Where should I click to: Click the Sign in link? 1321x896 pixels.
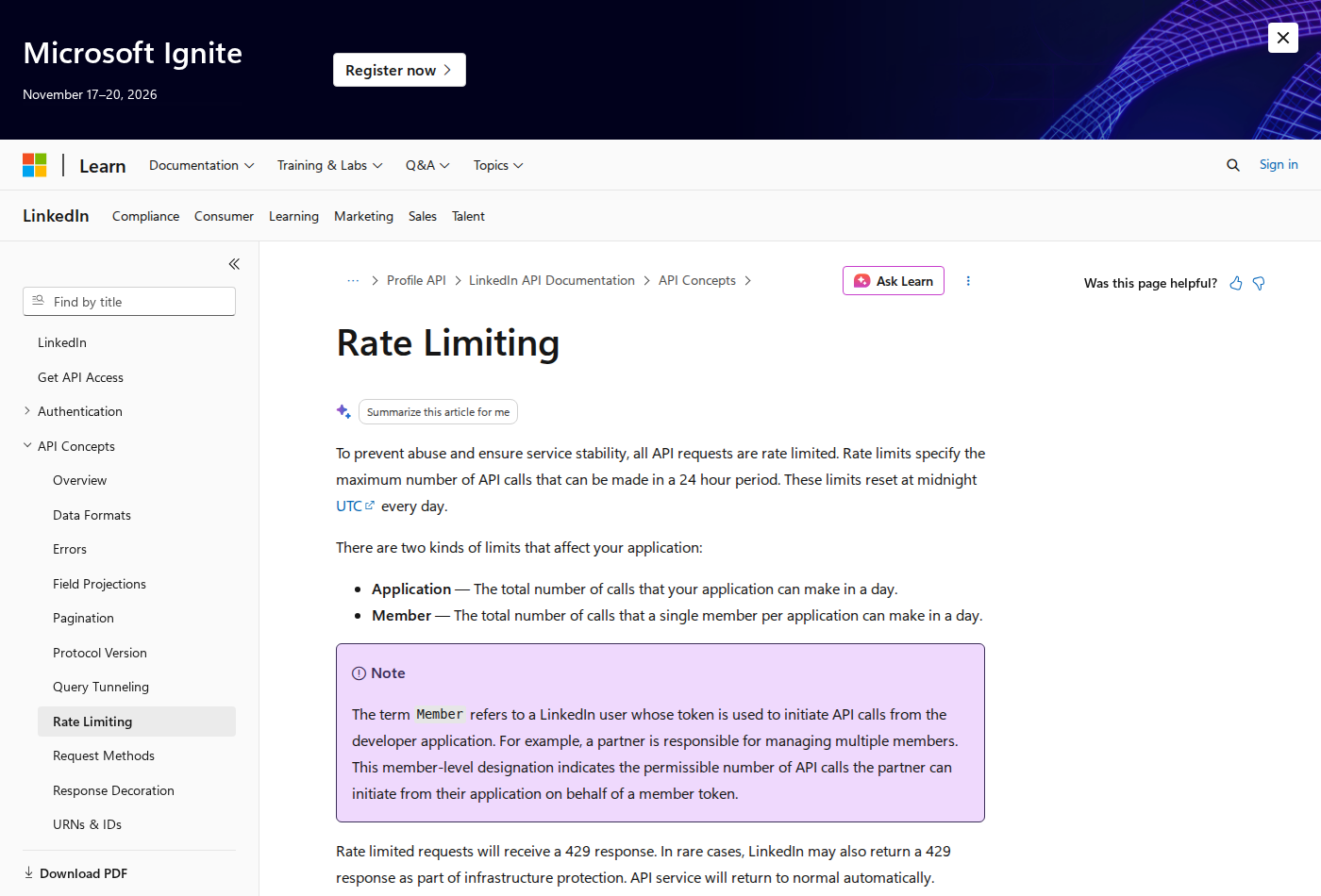click(1279, 164)
